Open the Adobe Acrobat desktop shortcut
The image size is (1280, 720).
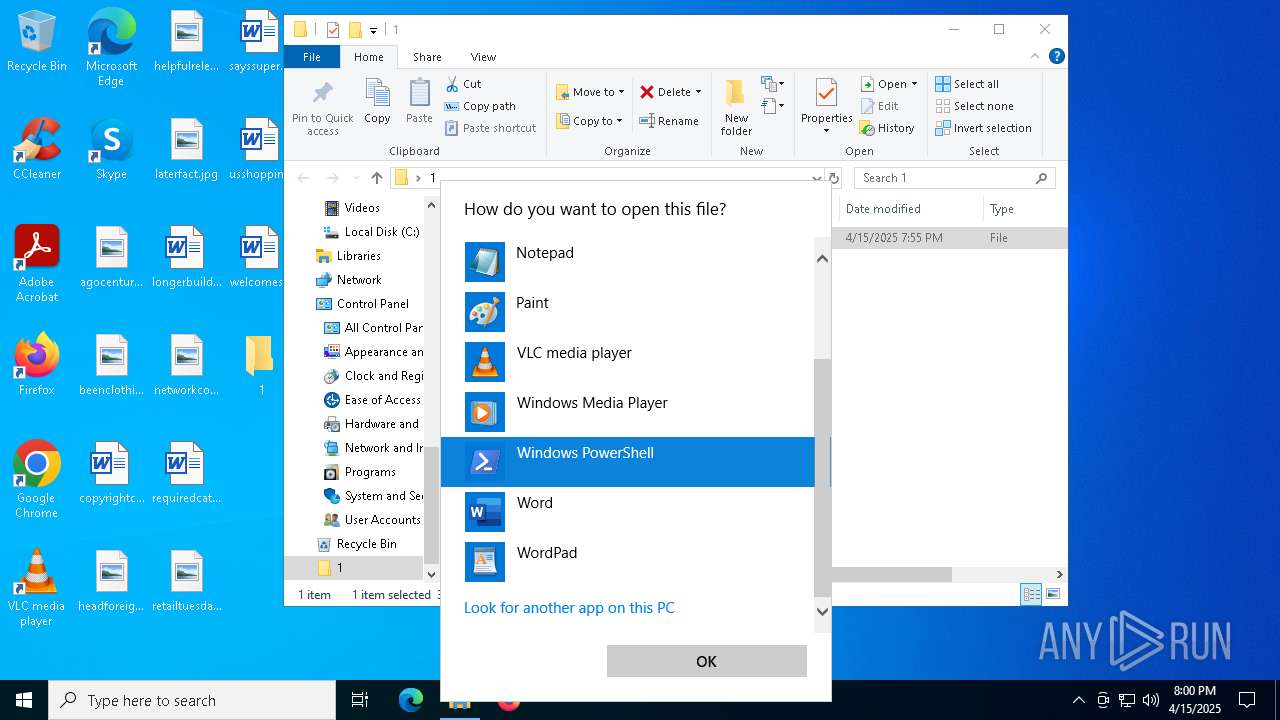36,263
